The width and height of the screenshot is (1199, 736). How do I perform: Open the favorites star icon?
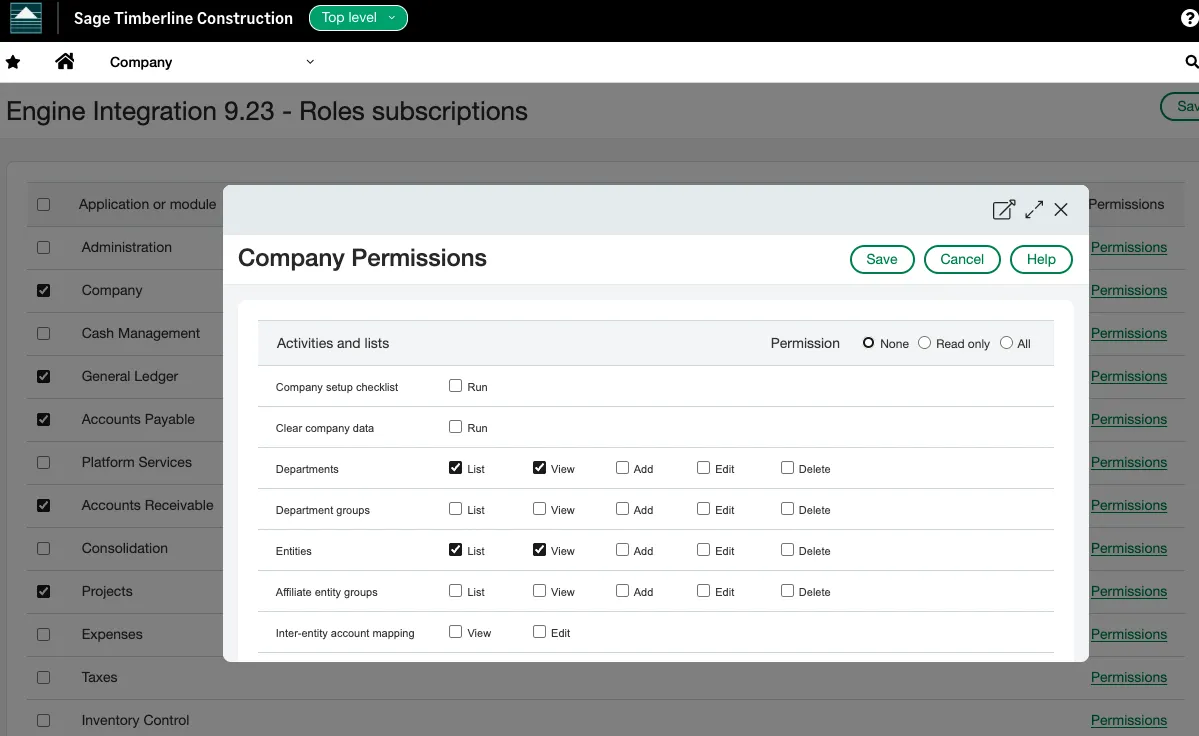coord(13,62)
